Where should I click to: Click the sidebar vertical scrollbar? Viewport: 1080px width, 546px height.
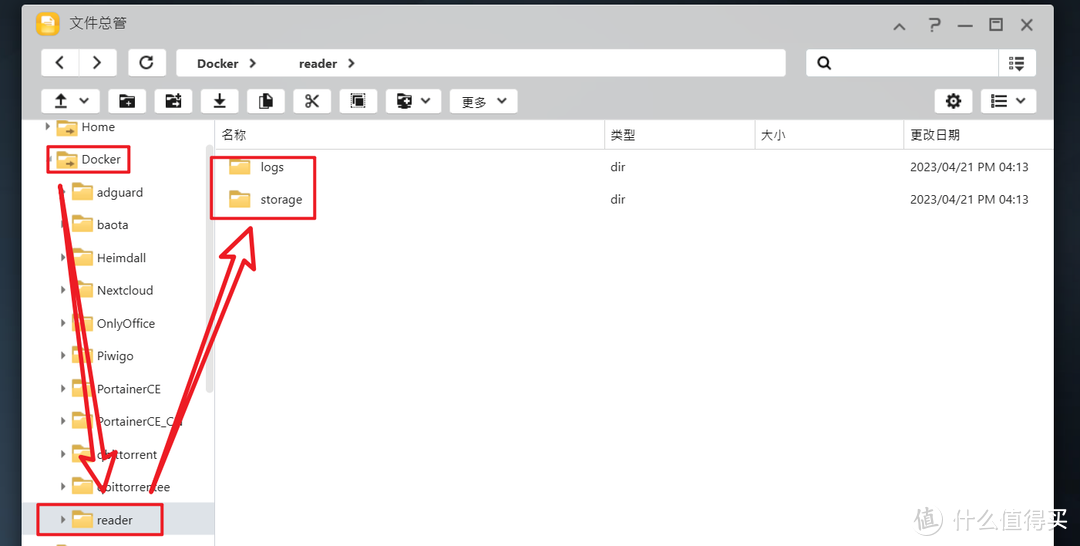pos(210,269)
